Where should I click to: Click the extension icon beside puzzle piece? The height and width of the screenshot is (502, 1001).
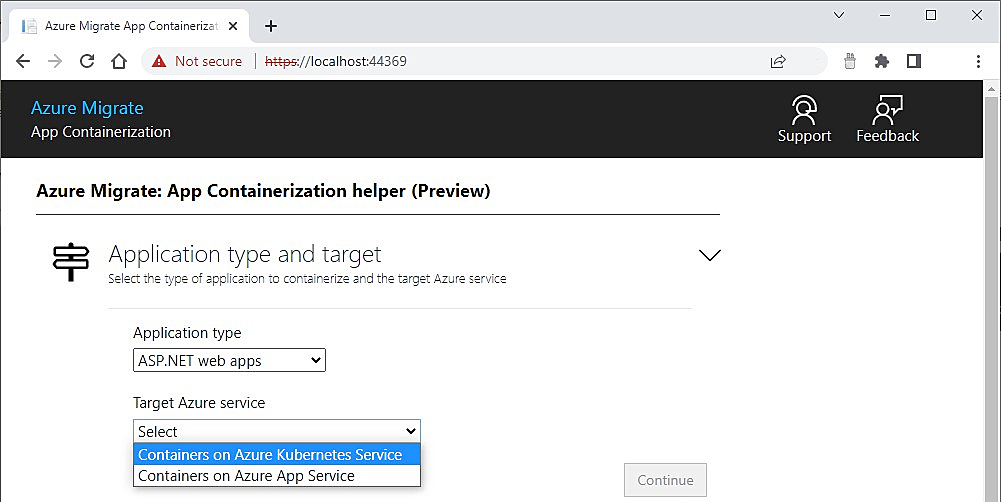pyautogui.click(x=850, y=61)
